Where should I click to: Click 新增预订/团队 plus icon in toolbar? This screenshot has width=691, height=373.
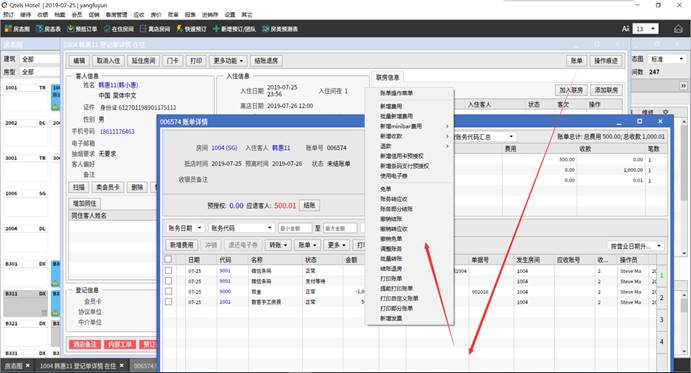[216, 29]
